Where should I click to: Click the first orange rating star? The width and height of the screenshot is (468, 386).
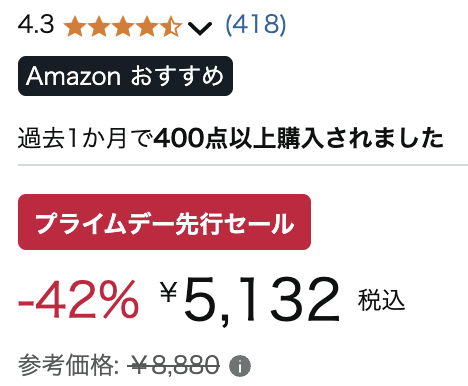75,26
